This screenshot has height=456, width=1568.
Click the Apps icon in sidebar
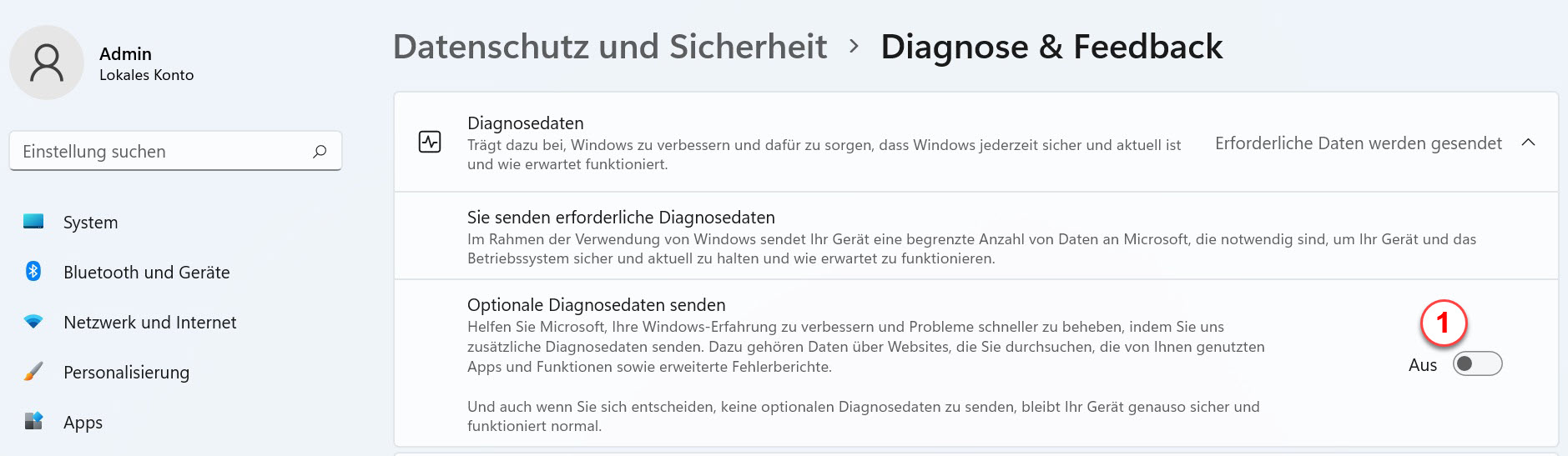pyautogui.click(x=33, y=421)
